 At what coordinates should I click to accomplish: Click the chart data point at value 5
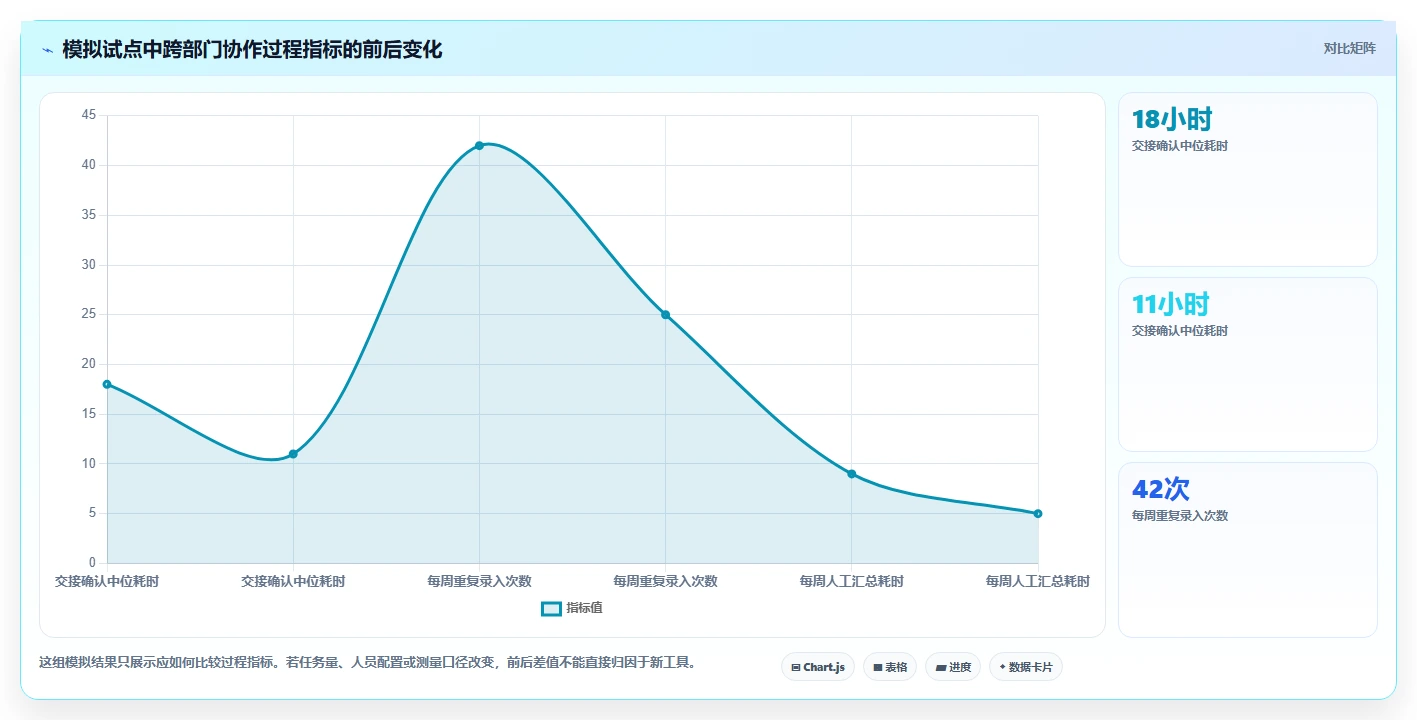pos(1038,514)
